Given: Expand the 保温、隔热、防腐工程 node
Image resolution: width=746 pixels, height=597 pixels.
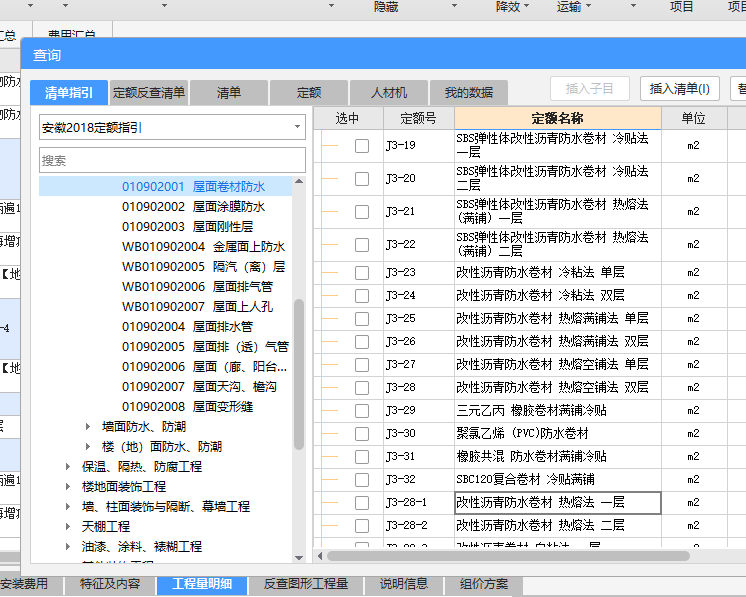Looking at the screenshot, I should coord(68,467).
